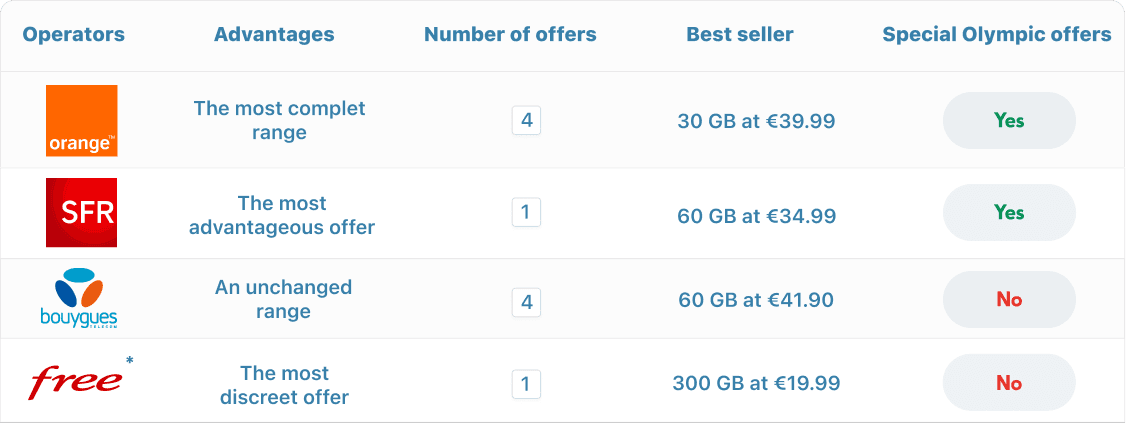Click SFR's offer count badge 1
This screenshot has height=423, width=1126.
pos(526,212)
